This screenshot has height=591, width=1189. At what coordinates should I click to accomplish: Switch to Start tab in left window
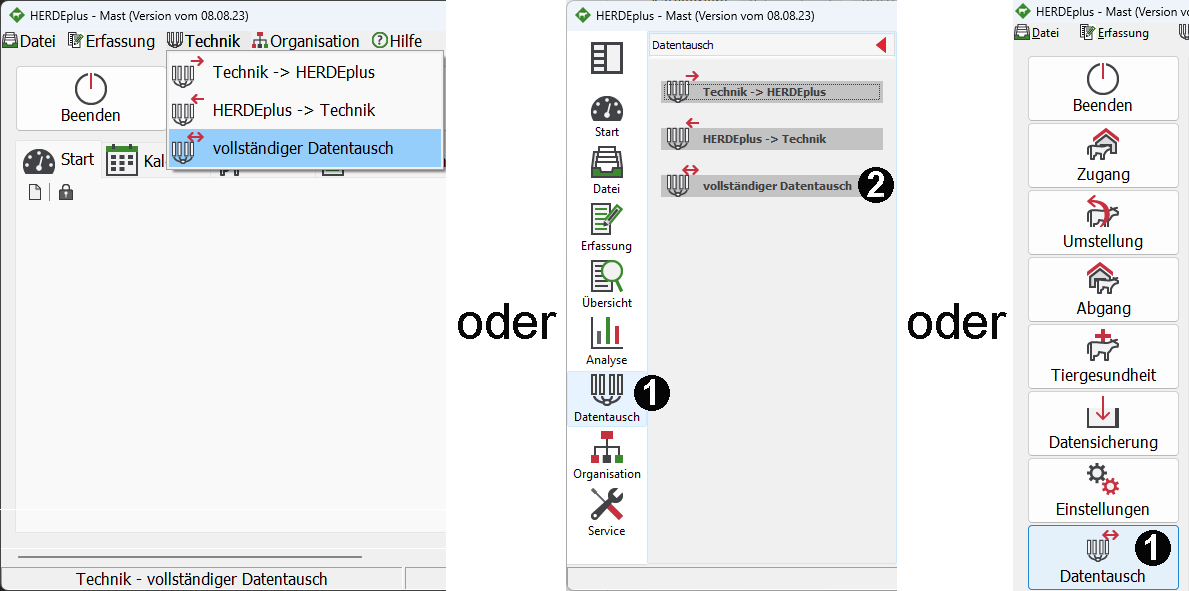[x=58, y=160]
